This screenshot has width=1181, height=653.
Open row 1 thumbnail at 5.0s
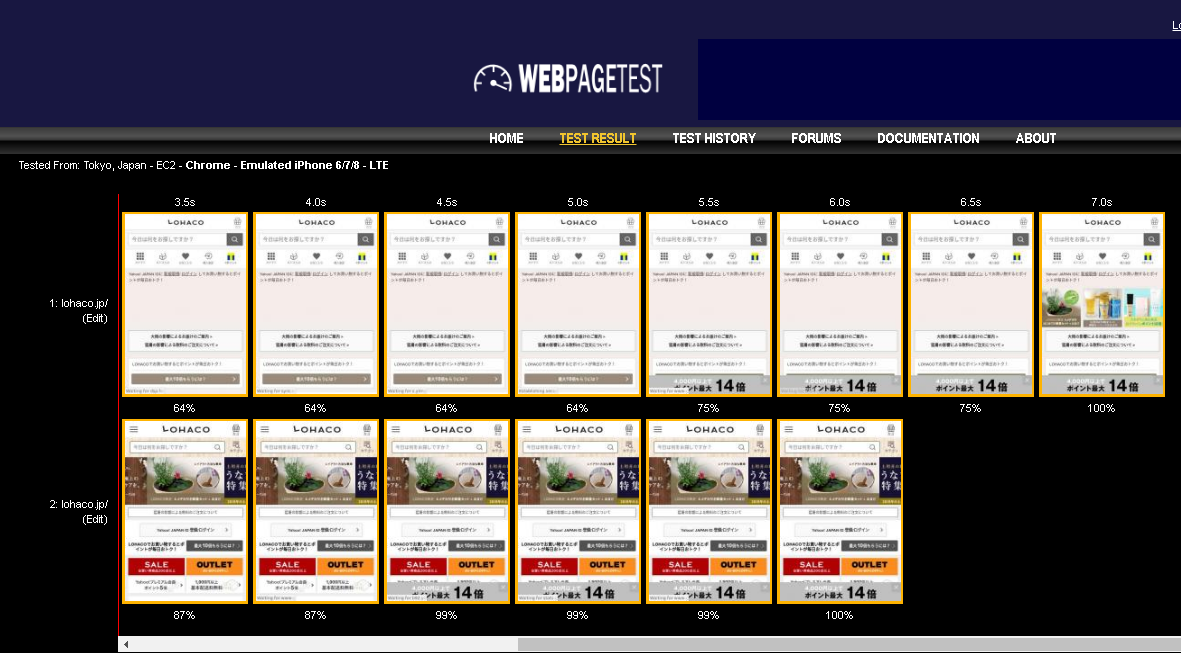click(x=578, y=304)
